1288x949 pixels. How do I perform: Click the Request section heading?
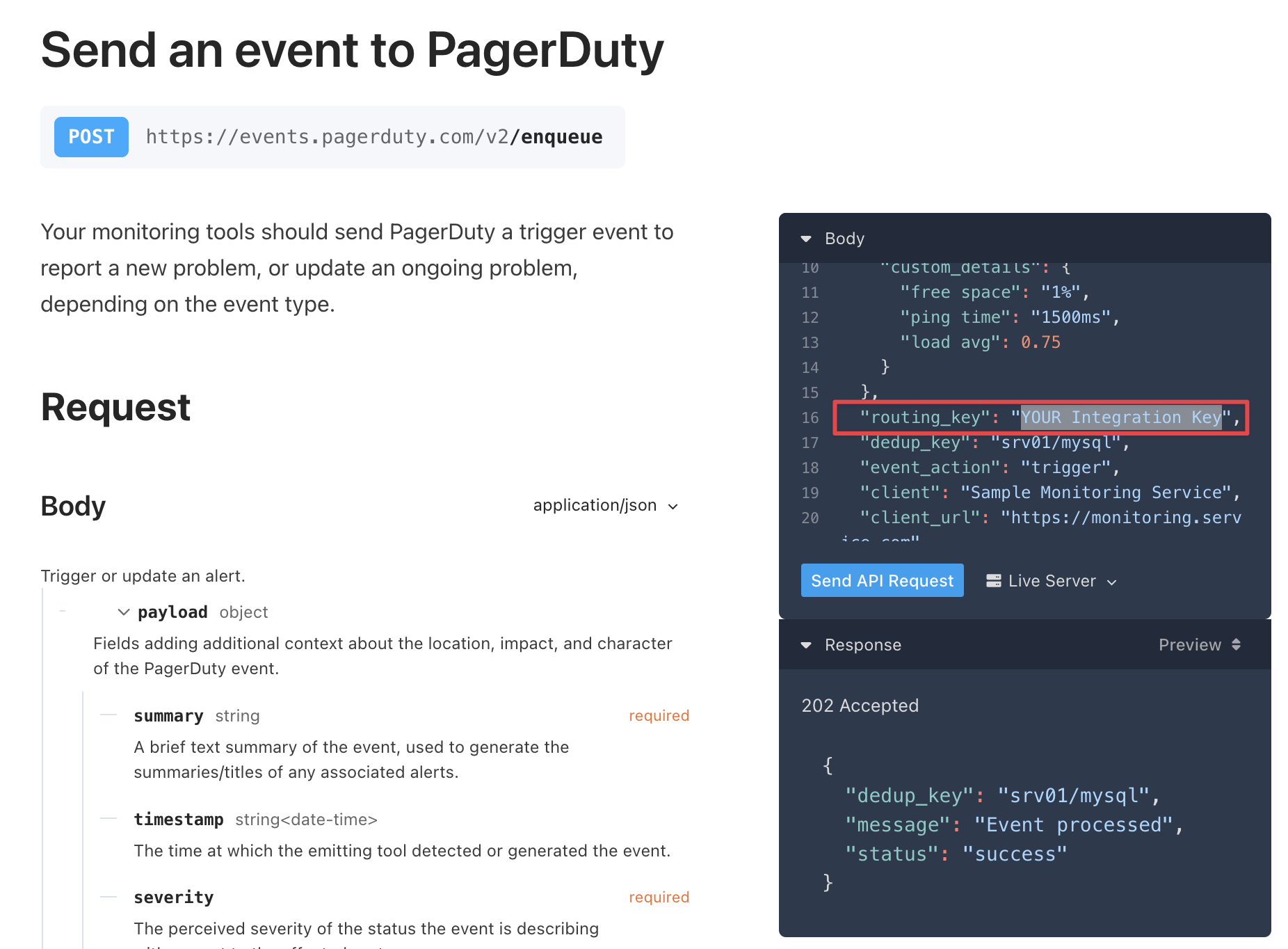115,407
